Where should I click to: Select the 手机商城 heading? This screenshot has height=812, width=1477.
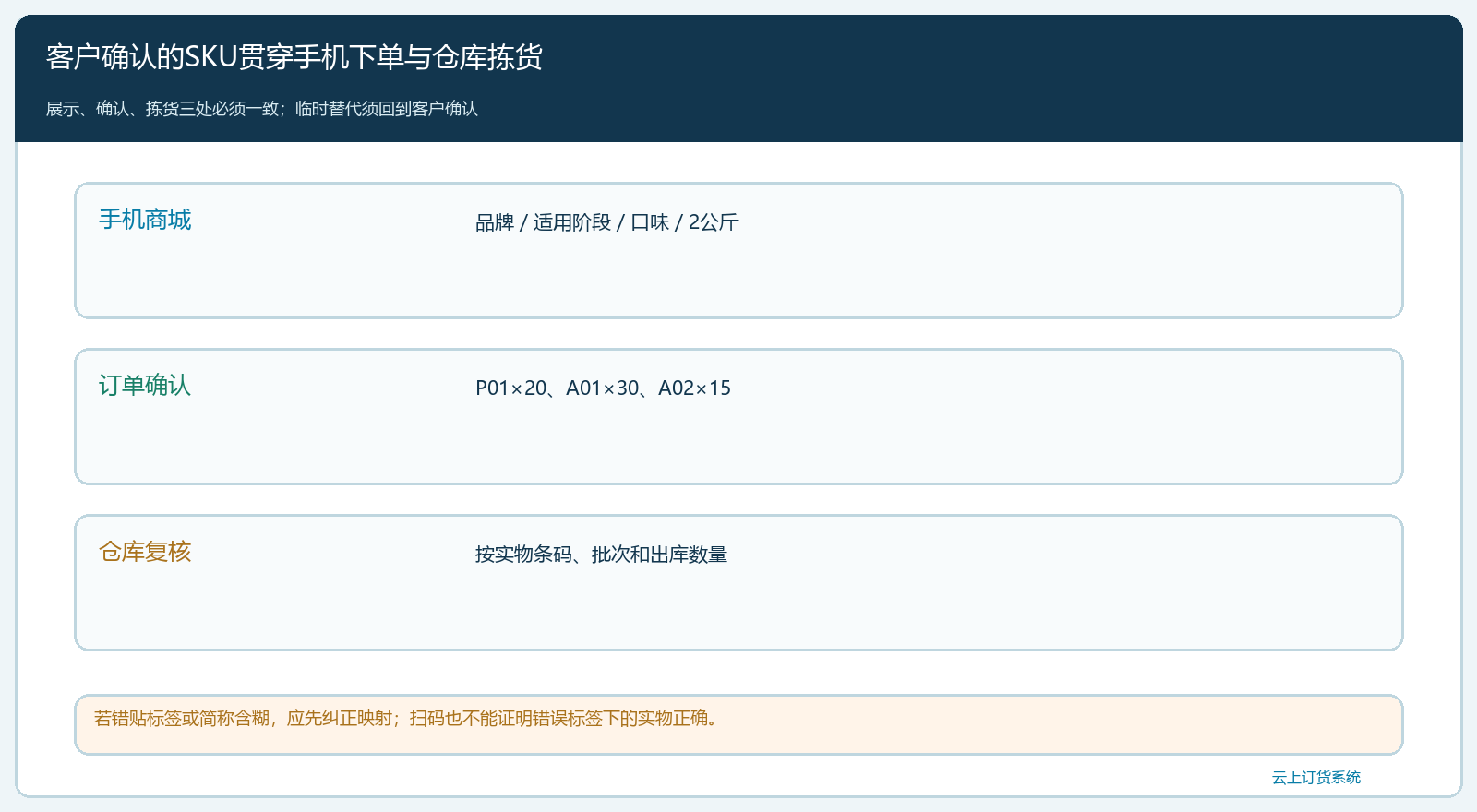click(x=145, y=220)
